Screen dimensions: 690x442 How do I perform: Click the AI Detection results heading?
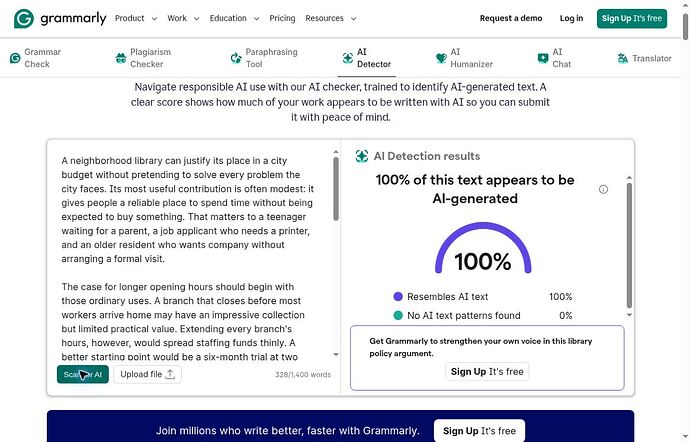point(427,156)
